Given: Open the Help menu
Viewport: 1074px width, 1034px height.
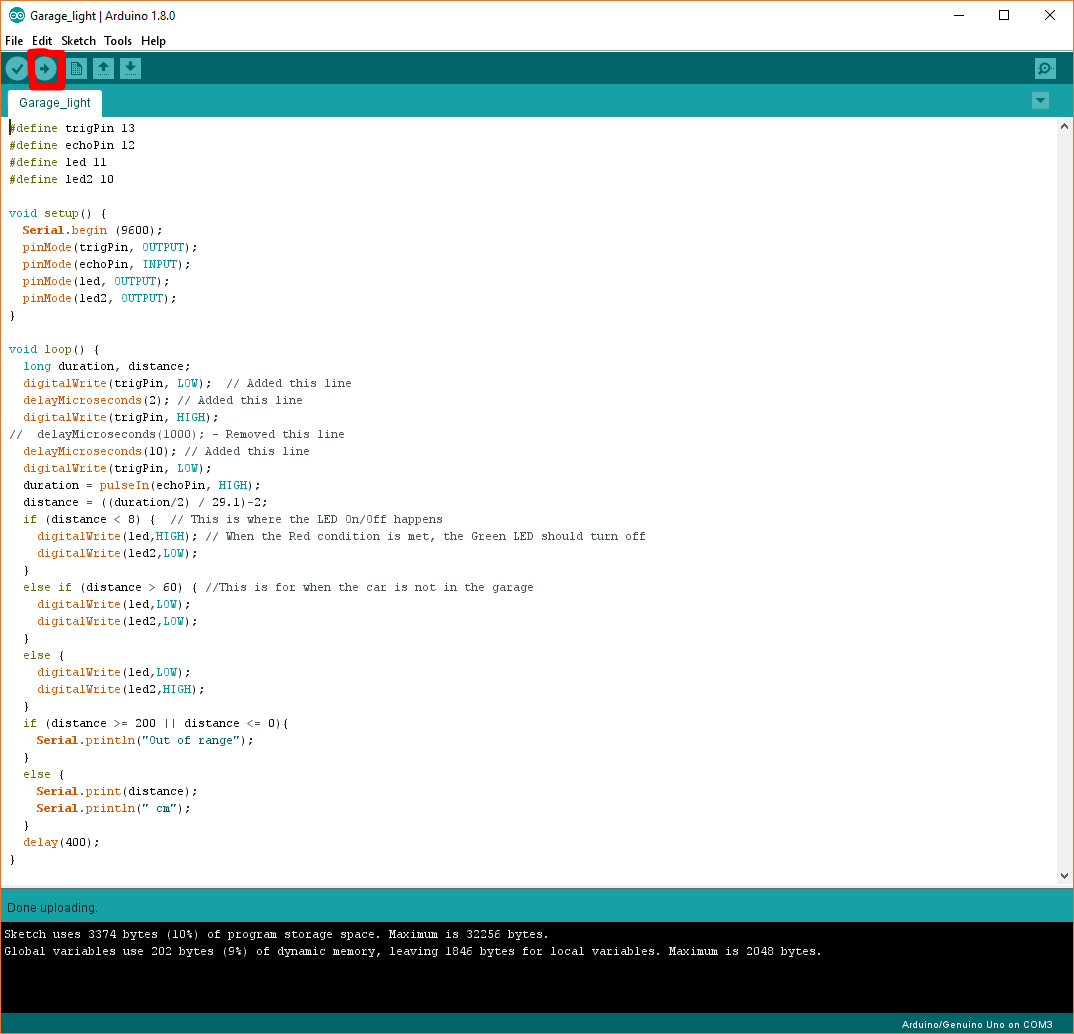Looking at the screenshot, I should 153,41.
